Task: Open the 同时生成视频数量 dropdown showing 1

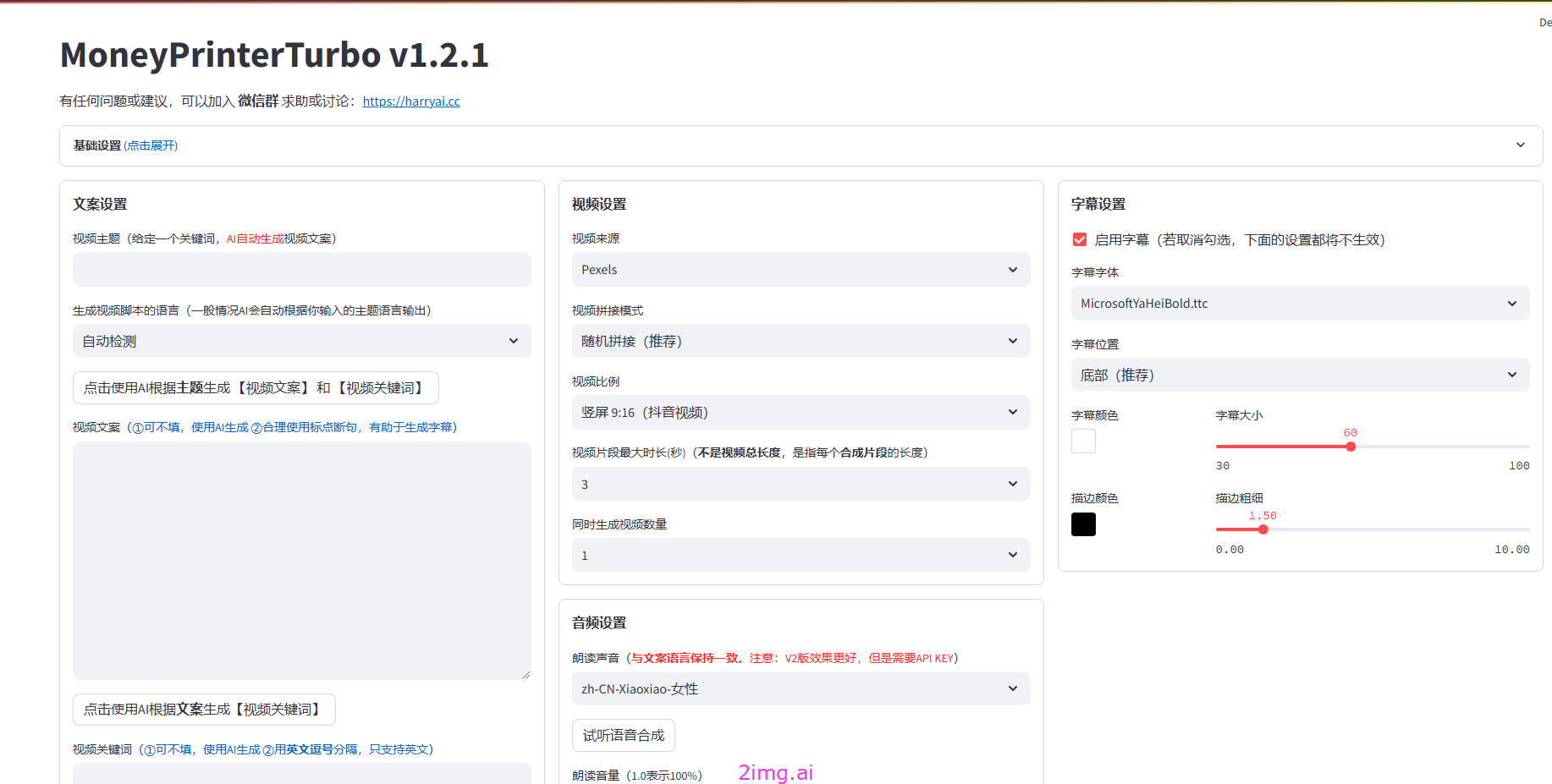Action: click(x=801, y=555)
